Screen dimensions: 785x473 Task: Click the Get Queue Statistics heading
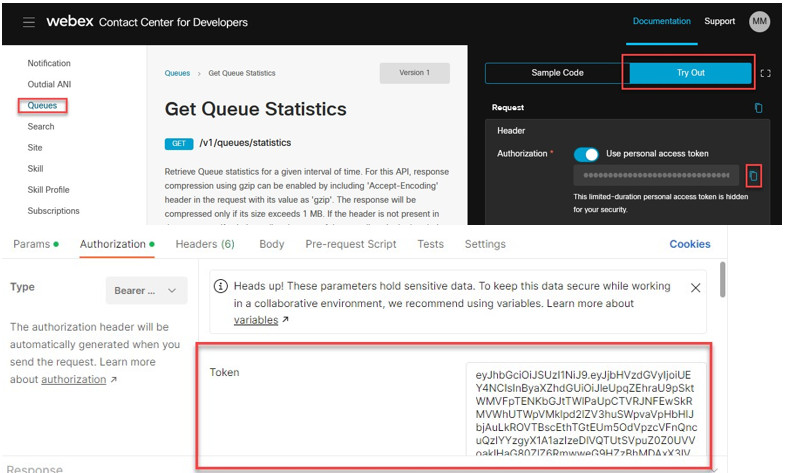click(255, 109)
